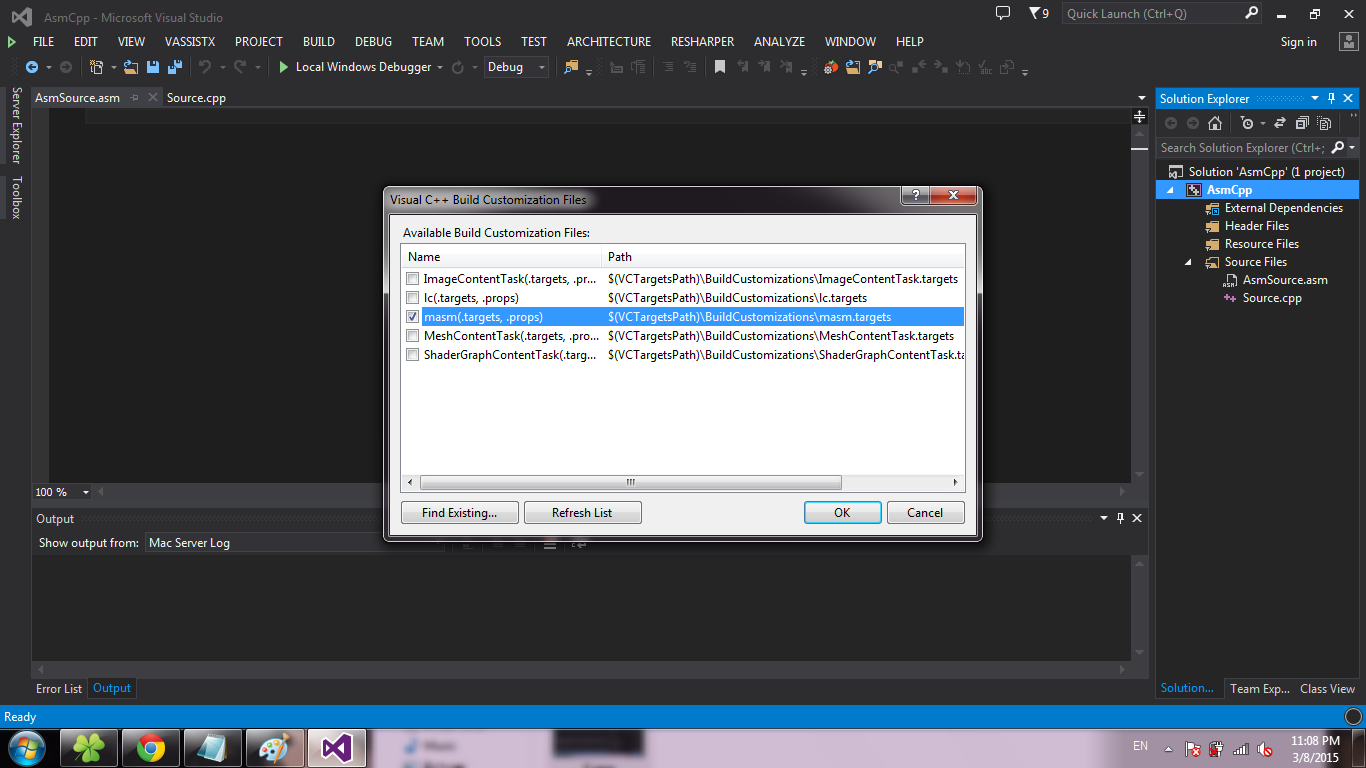Click the Save icon in the toolbar
The image size is (1366, 768).
(x=153, y=67)
